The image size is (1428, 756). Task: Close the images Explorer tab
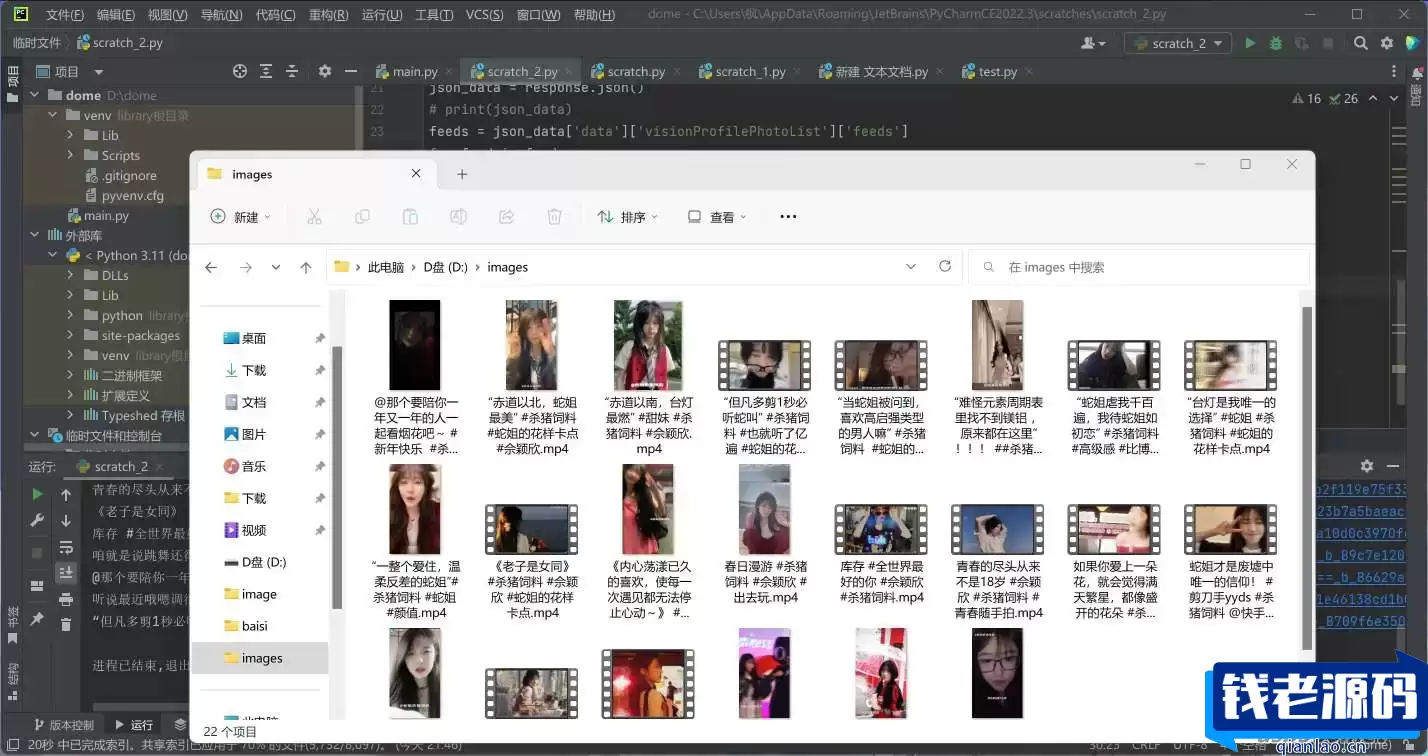[417, 174]
